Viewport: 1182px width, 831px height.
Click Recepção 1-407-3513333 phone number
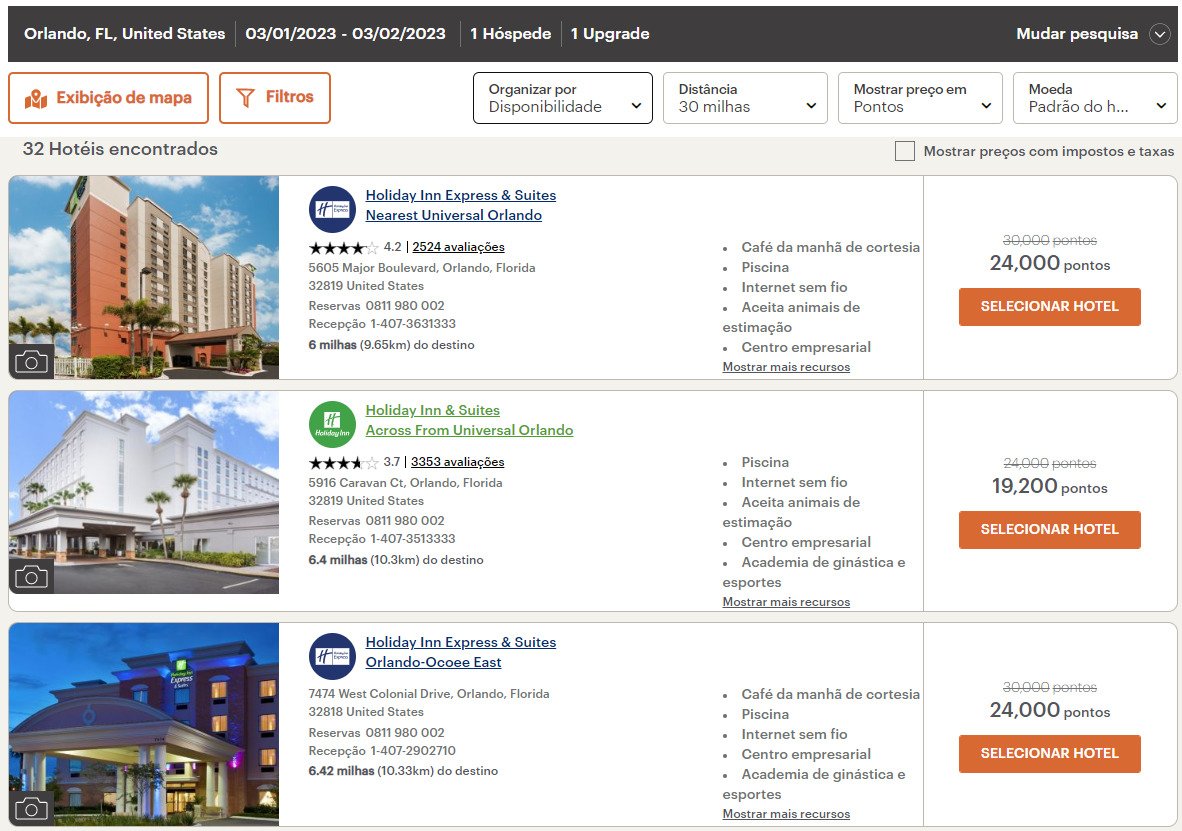click(381, 539)
